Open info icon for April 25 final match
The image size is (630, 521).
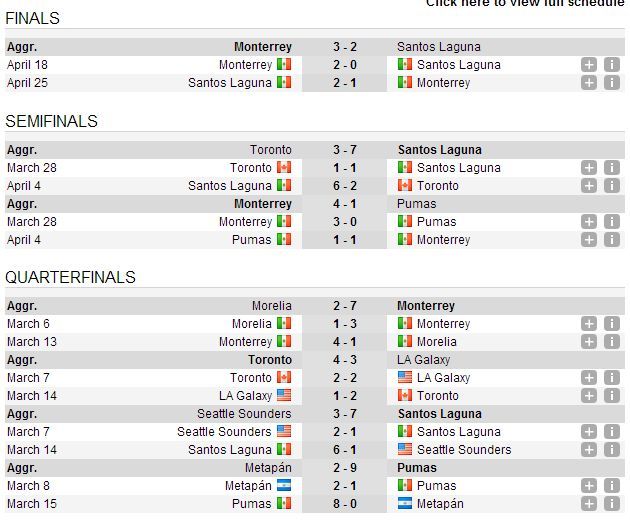tap(612, 83)
